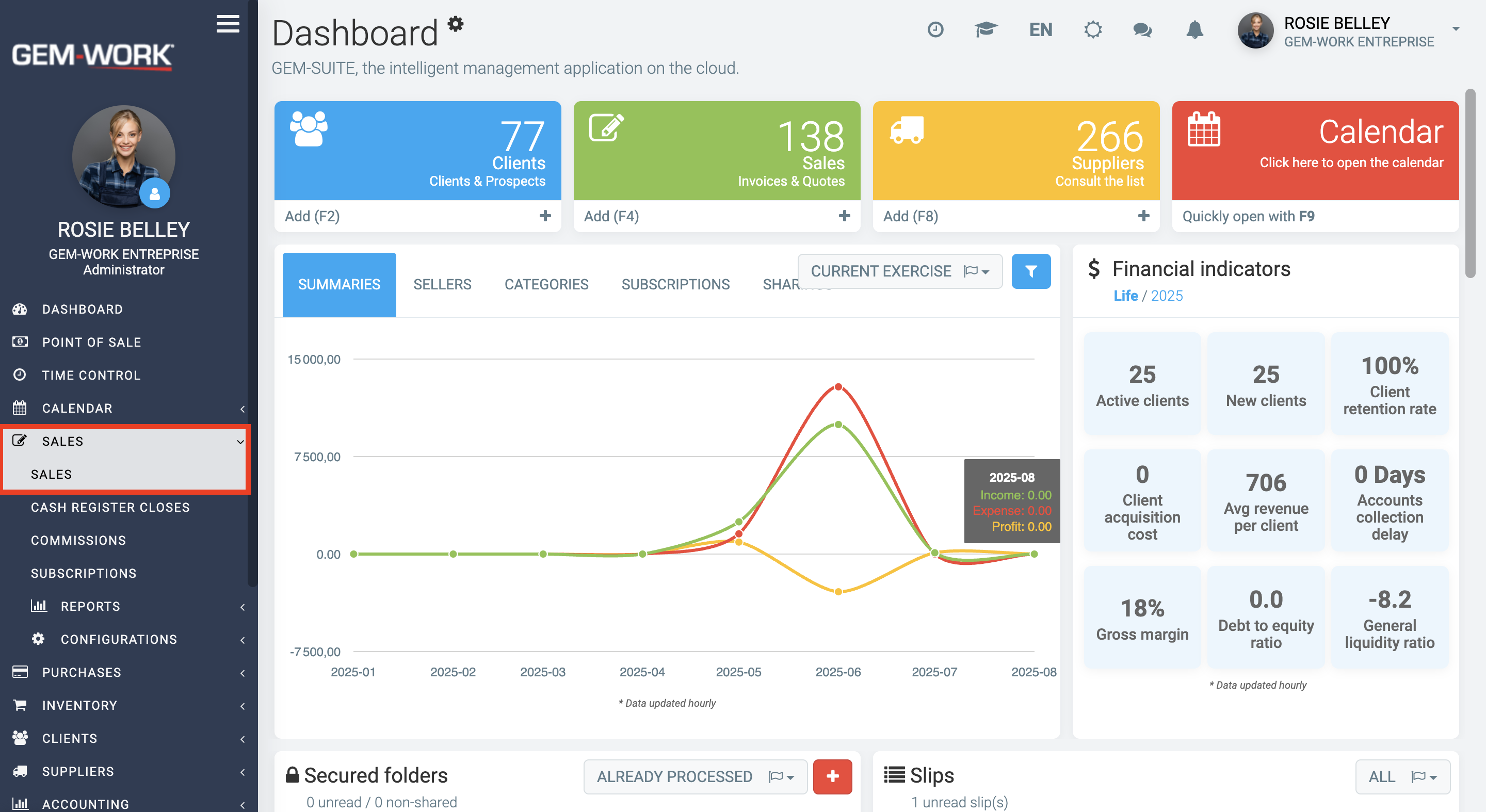
Task: Click the blue filter funnel button
Action: [1031, 271]
